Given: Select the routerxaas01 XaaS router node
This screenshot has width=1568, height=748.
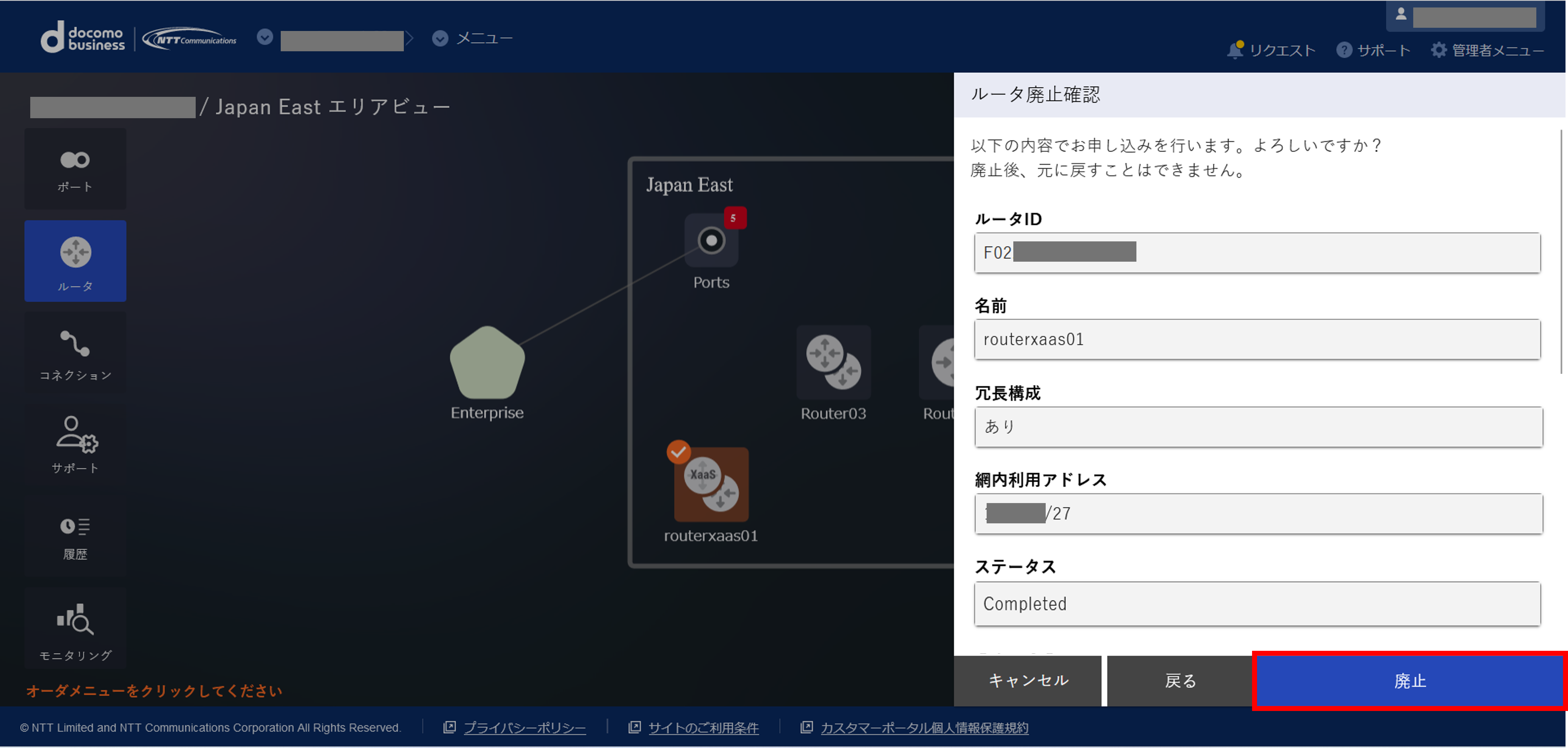Looking at the screenshot, I should coord(711,484).
